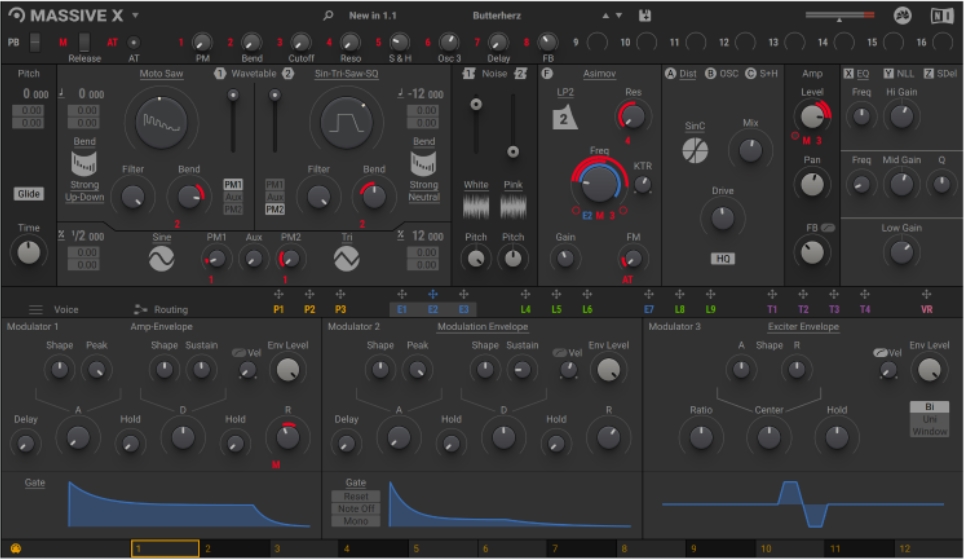Screen dimensions: 964x559
Task: Select the Uni mode button
Action: tap(930, 419)
